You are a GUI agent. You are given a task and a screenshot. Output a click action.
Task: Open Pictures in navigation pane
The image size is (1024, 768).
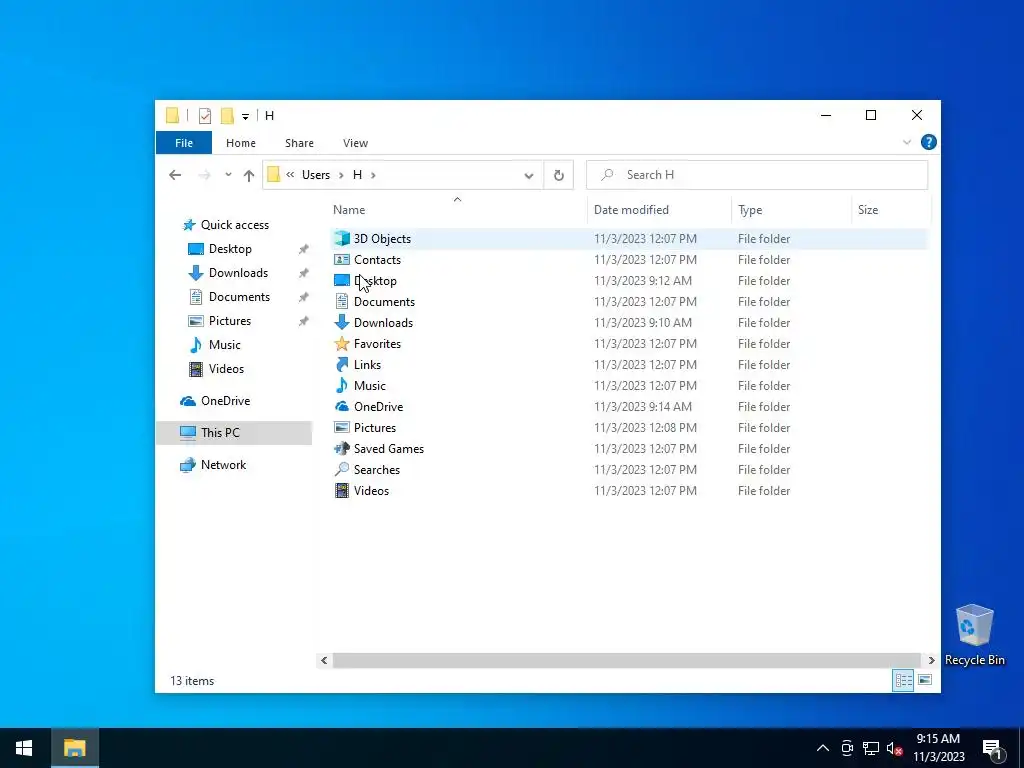point(229,321)
